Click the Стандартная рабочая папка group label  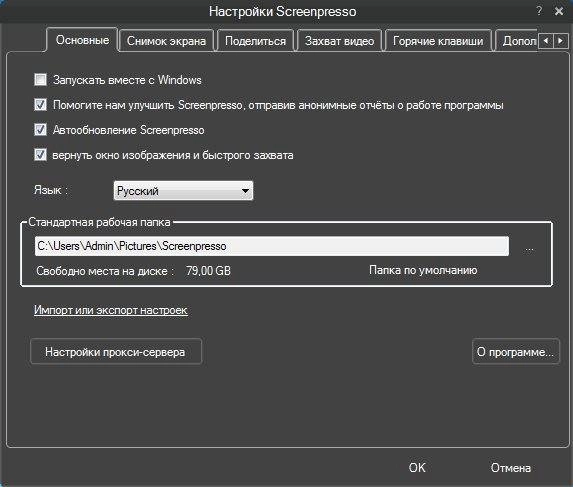tap(99, 222)
